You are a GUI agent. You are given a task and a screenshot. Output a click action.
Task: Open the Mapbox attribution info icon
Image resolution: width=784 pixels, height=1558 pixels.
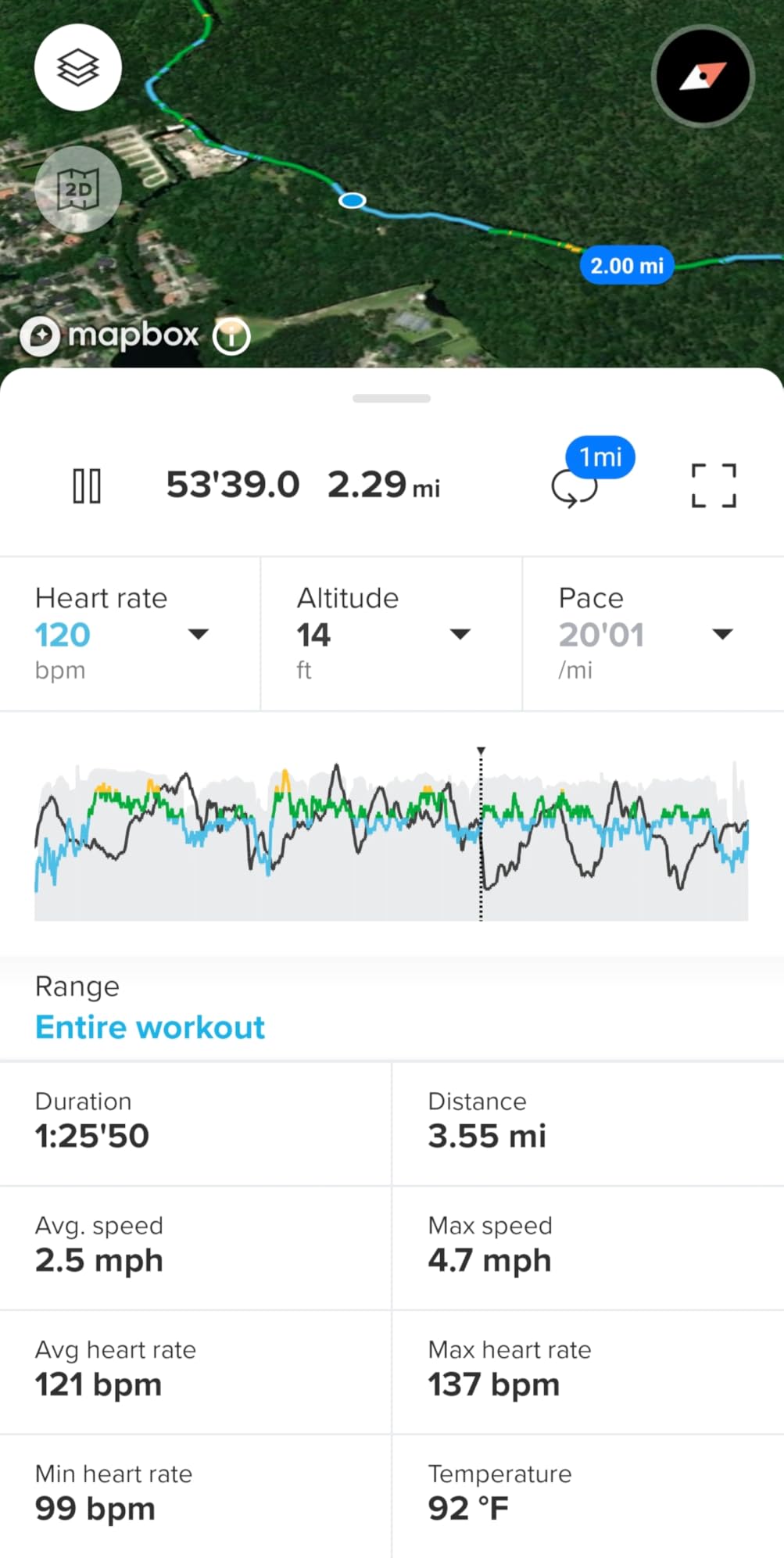point(231,336)
